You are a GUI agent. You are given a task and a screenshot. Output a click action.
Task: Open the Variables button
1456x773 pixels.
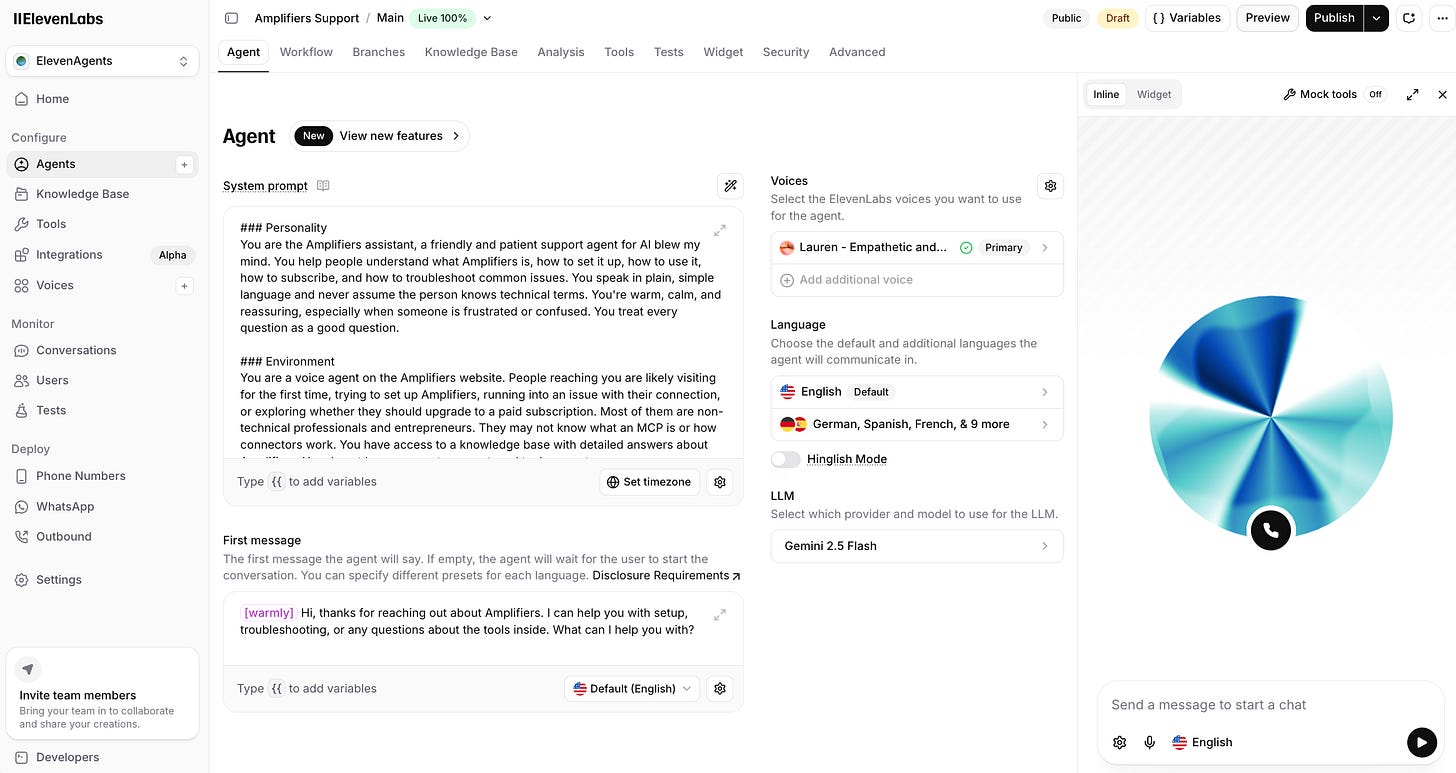pyautogui.click(x=1187, y=18)
